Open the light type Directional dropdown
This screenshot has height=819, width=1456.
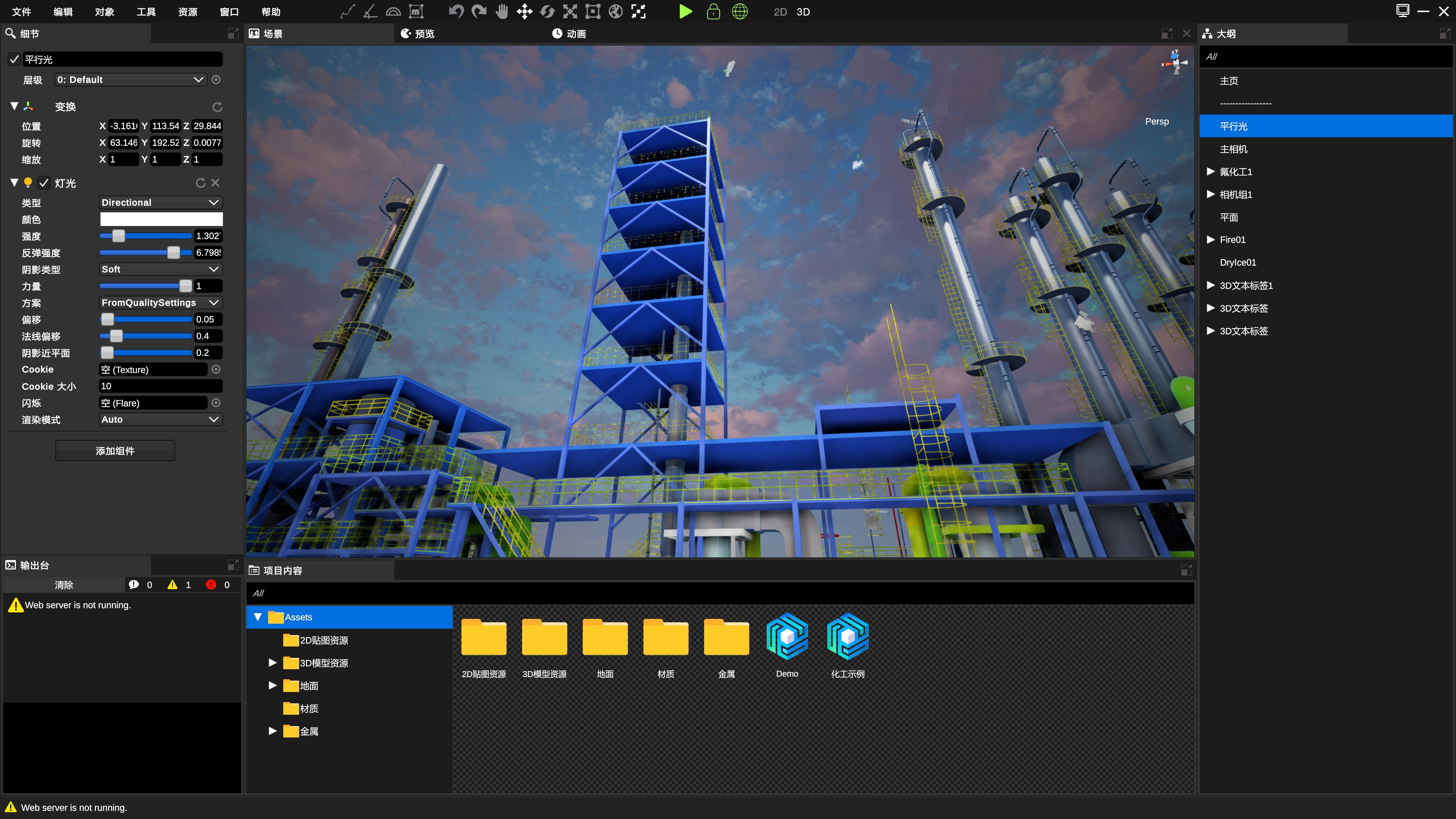pyautogui.click(x=160, y=202)
